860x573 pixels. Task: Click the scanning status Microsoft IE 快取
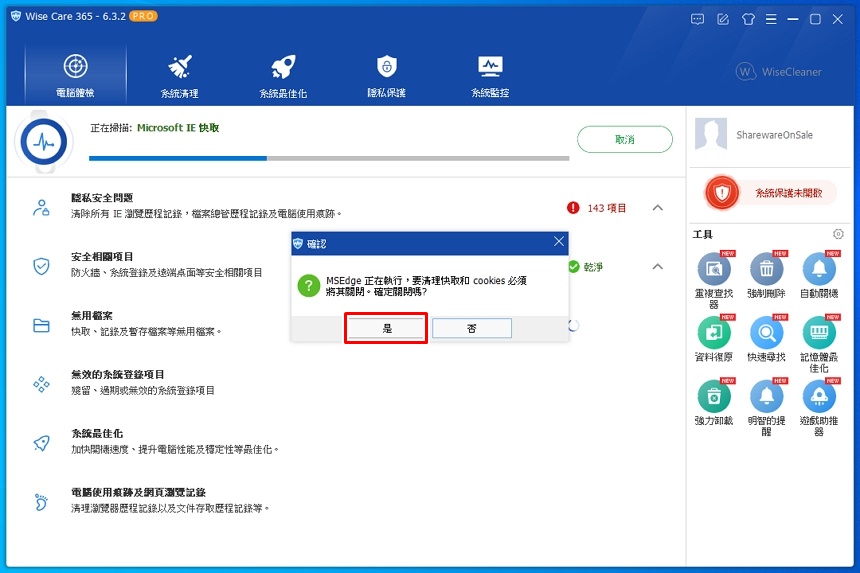coord(178,128)
